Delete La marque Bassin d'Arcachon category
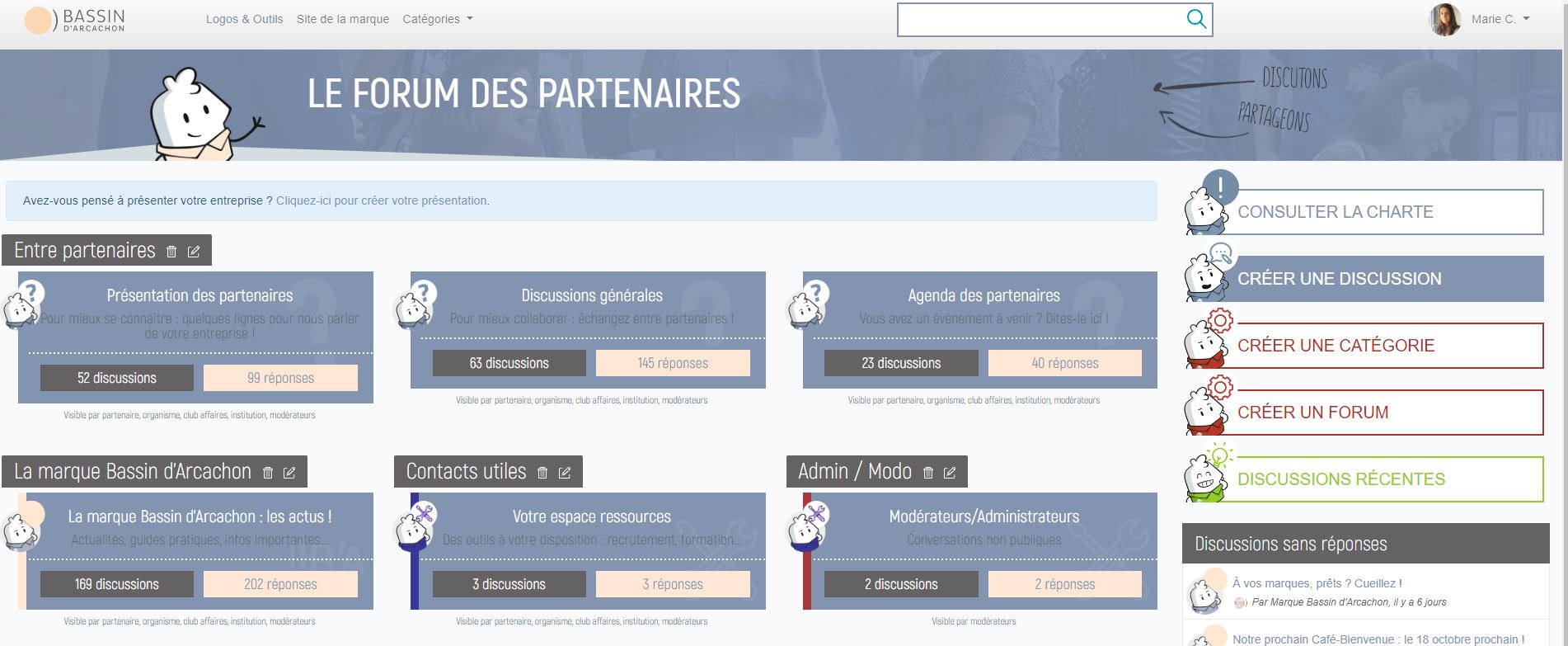 (x=268, y=473)
